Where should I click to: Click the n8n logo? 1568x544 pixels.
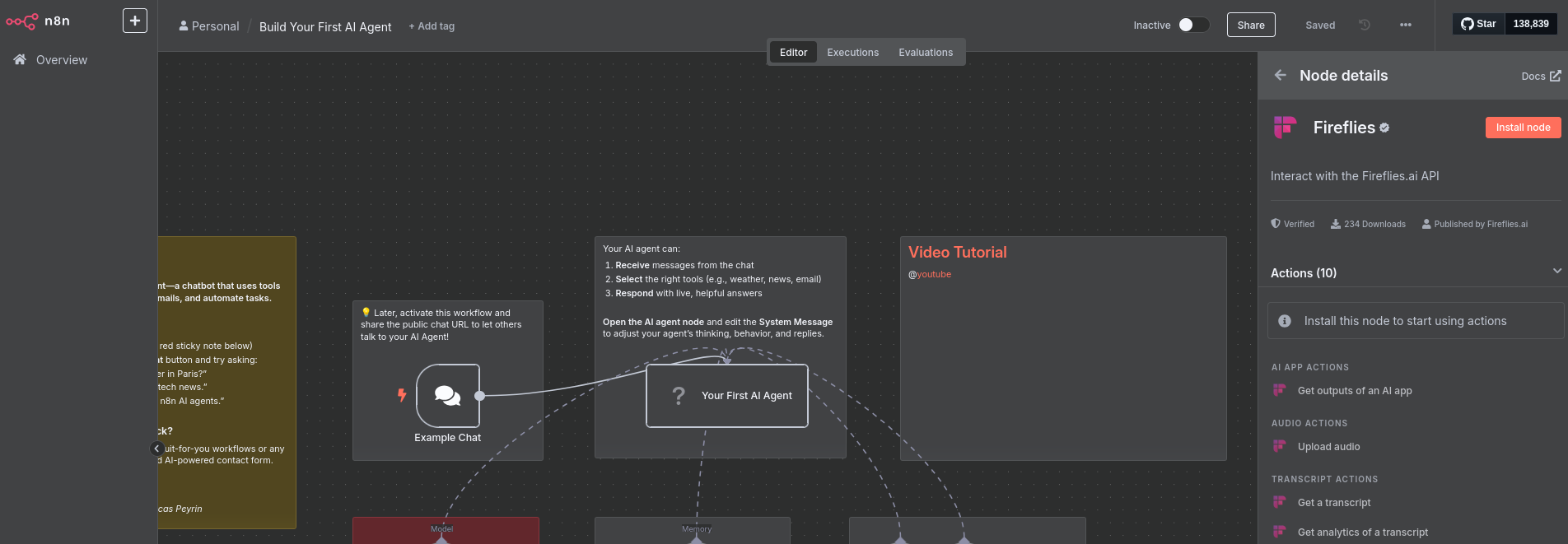tap(38, 21)
